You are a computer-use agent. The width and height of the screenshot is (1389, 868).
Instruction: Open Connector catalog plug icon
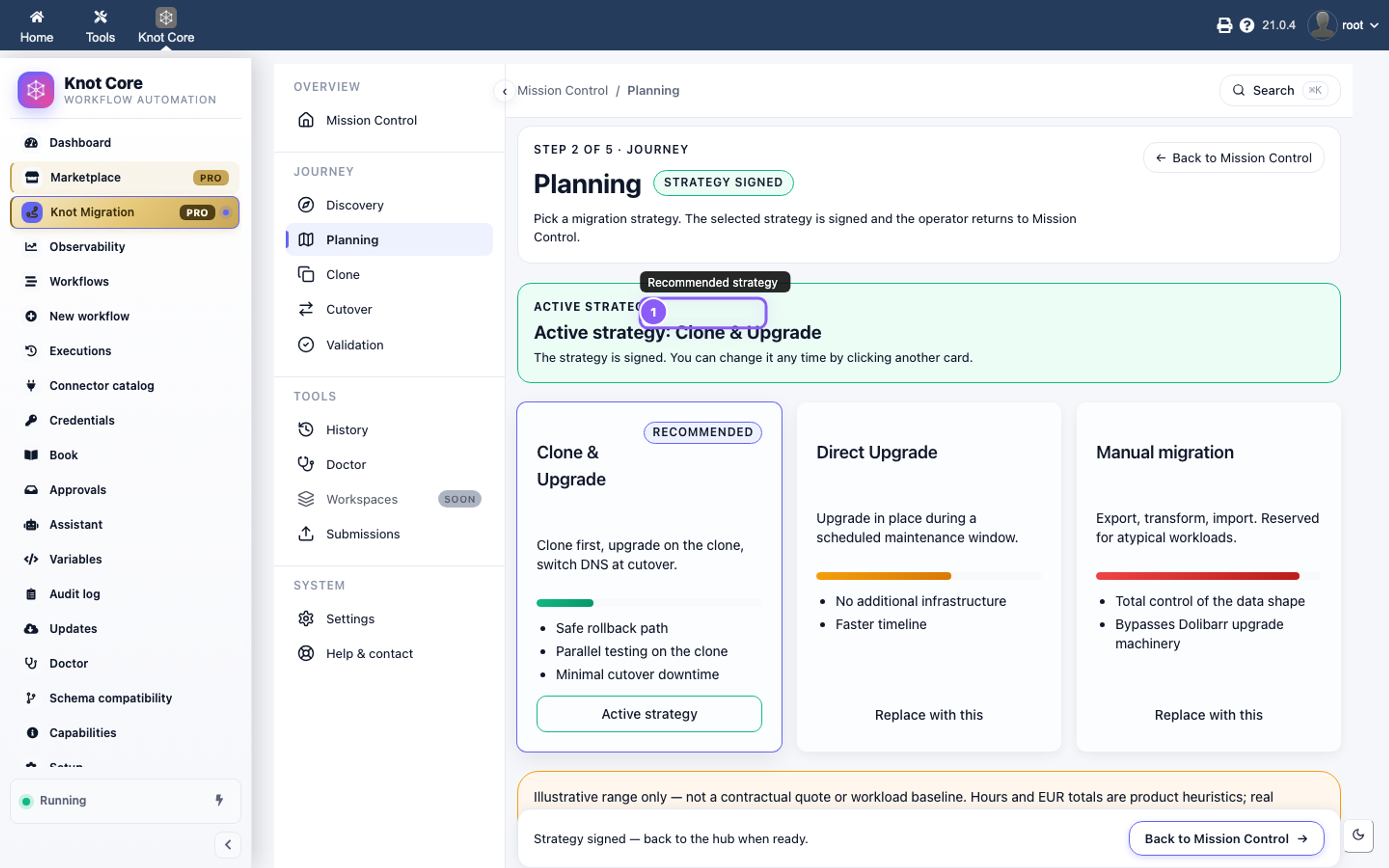coord(31,385)
